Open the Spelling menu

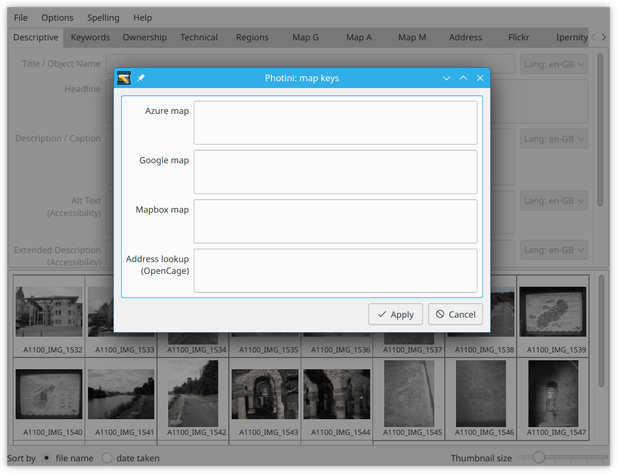(103, 18)
